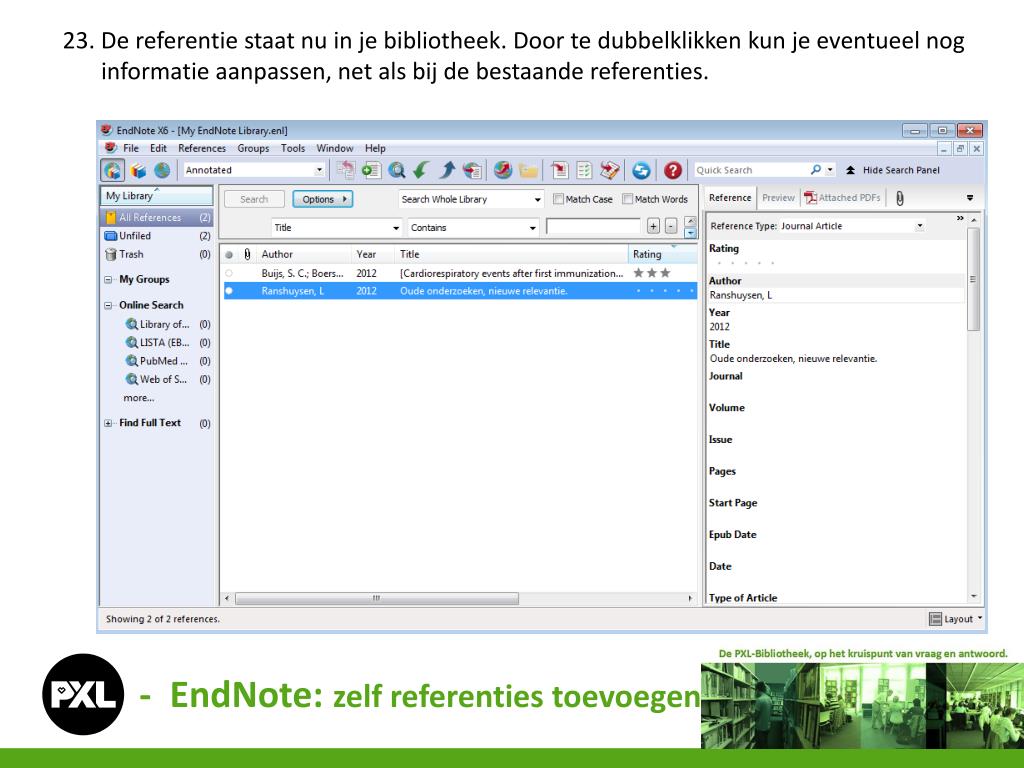Click Hide Search Panel
This screenshot has height=768, width=1024.
(x=893, y=170)
